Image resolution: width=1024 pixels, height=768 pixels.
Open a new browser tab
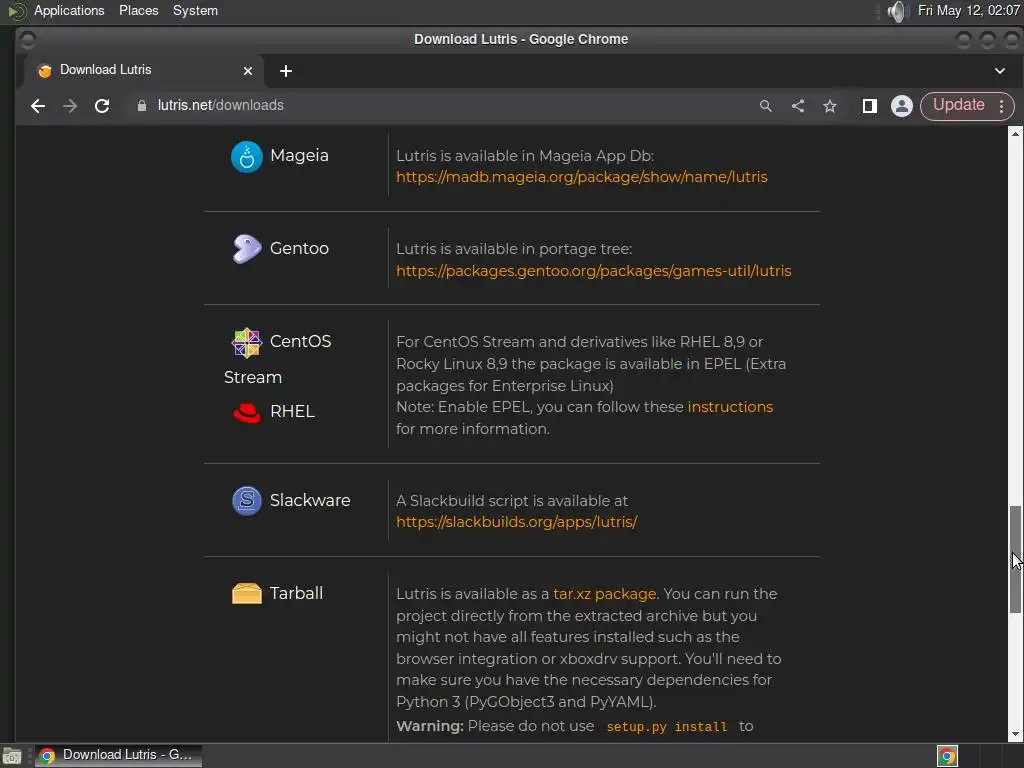[286, 71]
